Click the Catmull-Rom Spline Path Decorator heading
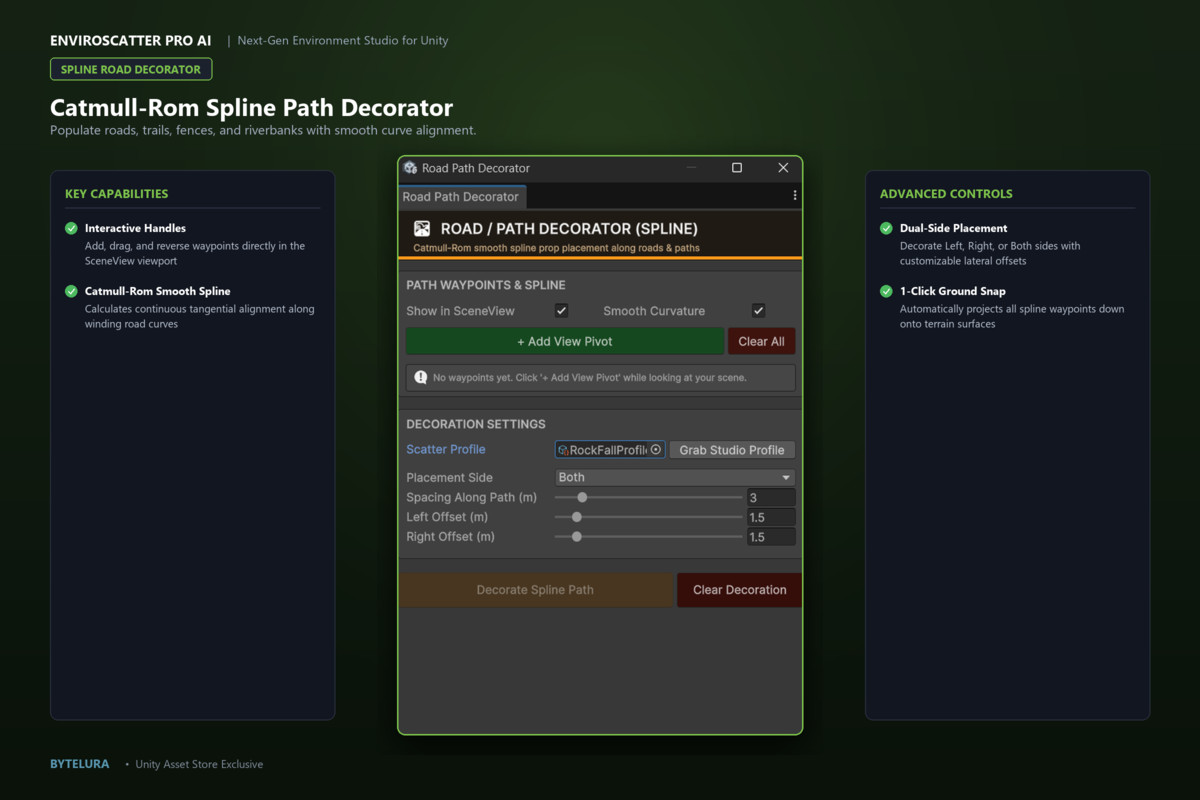Screen dimensions: 1200x800 click(252, 108)
